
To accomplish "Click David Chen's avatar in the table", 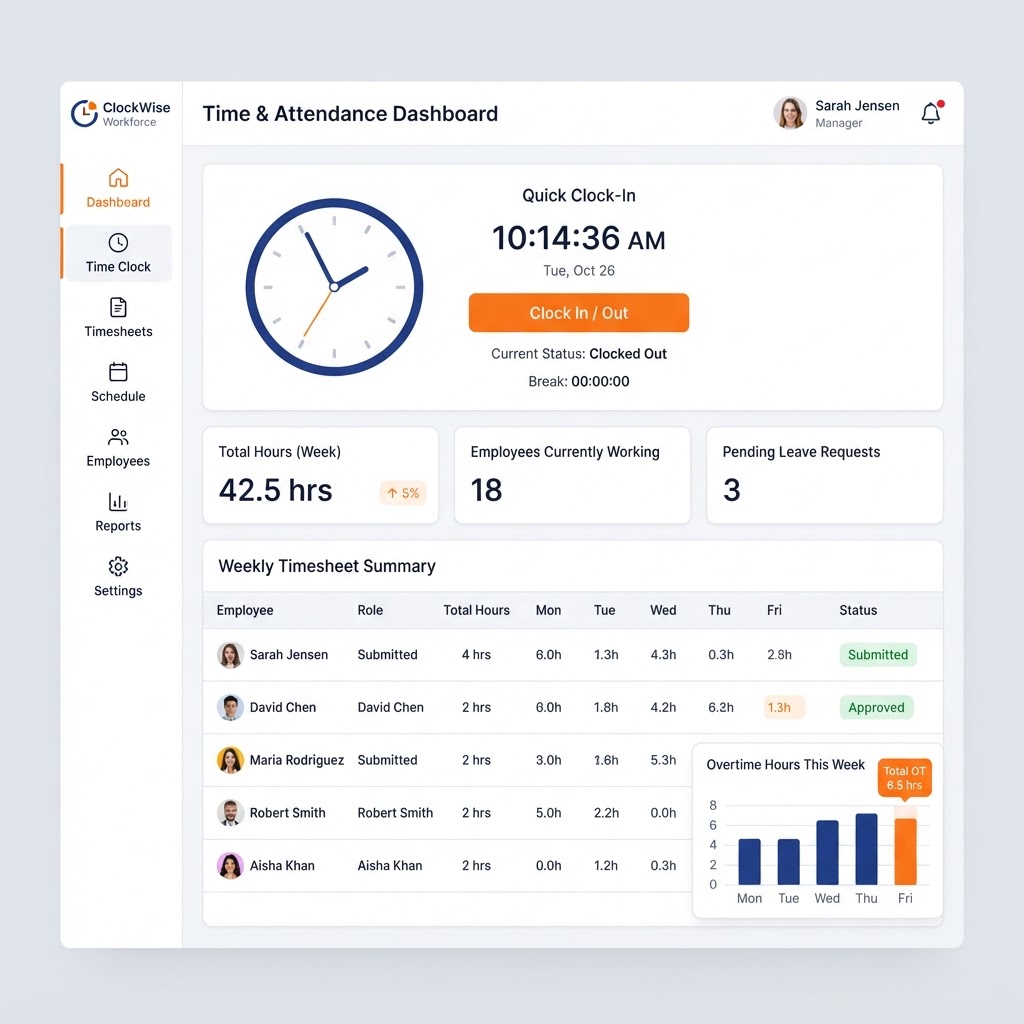I will 230,707.
